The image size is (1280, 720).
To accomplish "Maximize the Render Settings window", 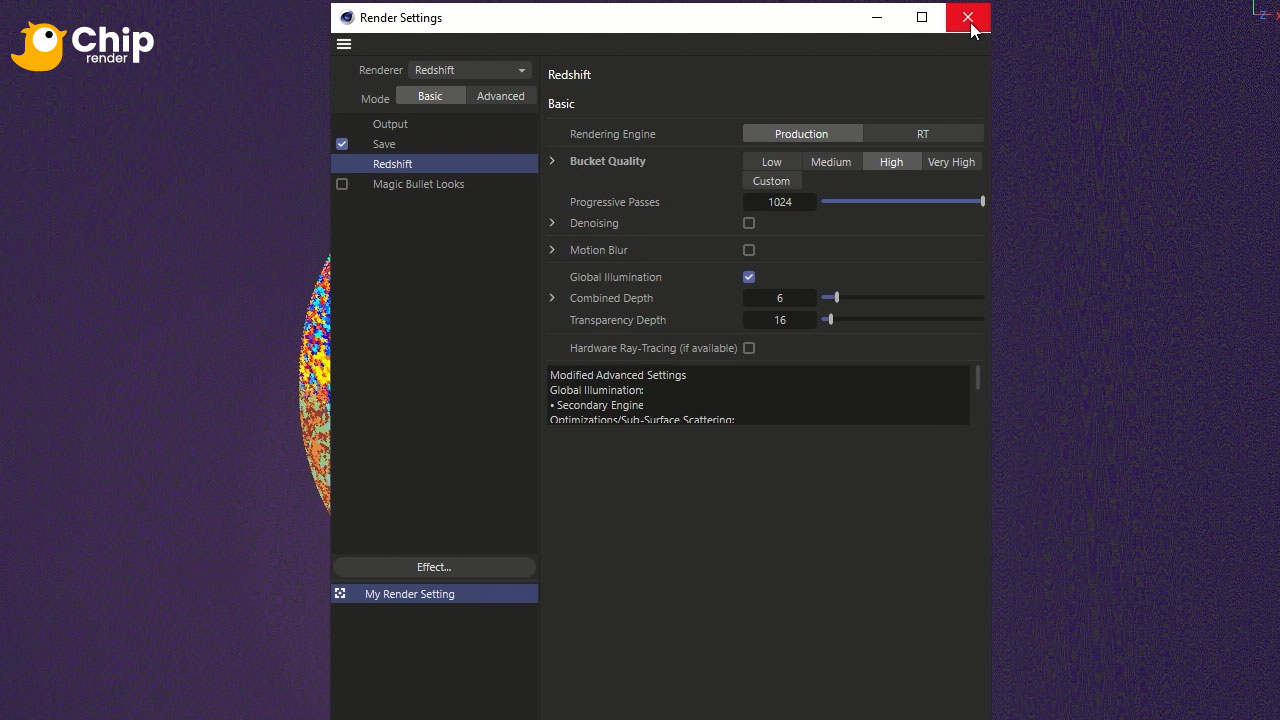I will pos(922,17).
